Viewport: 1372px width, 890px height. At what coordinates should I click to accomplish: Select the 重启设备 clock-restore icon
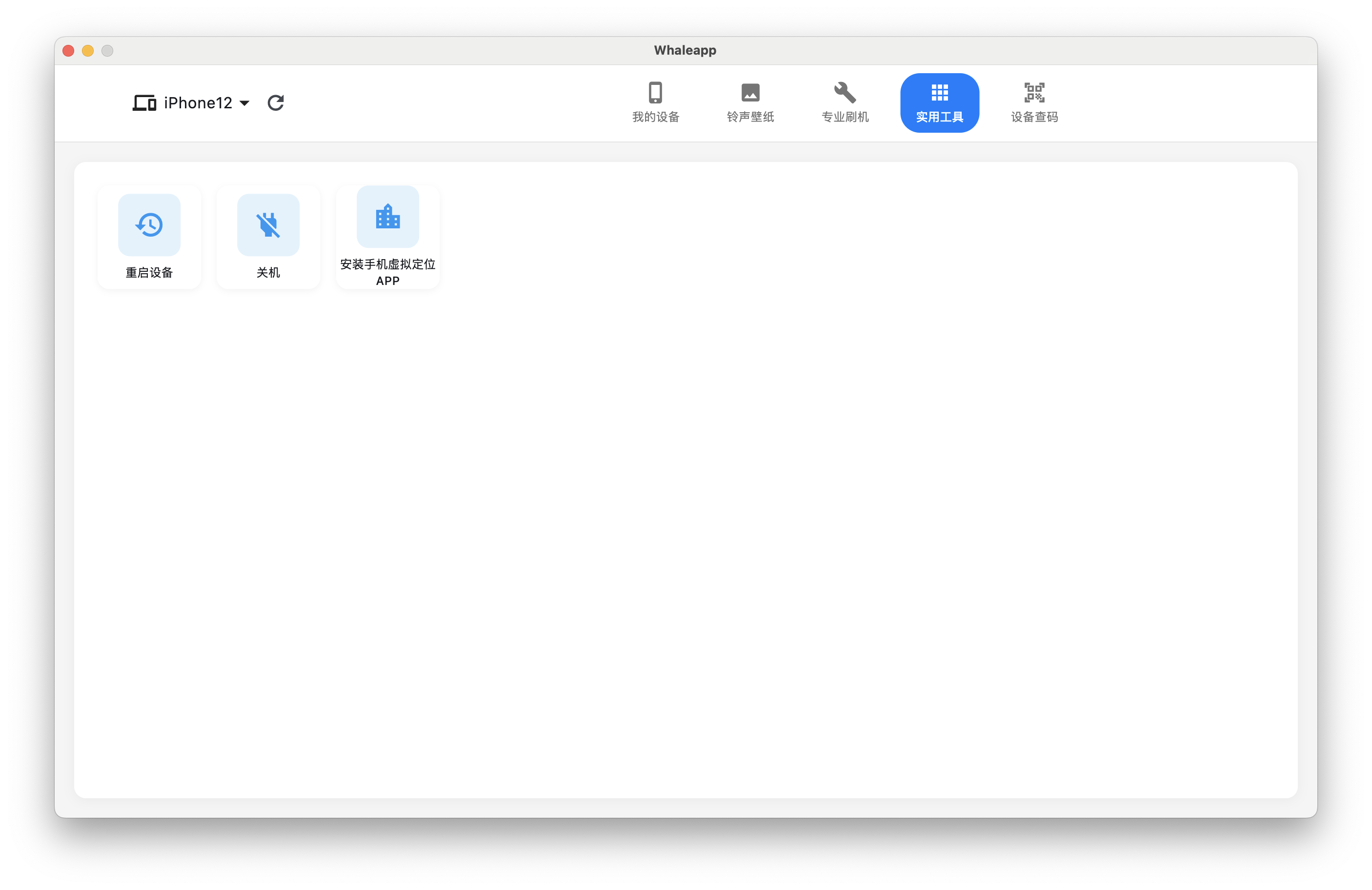[149, 225]
